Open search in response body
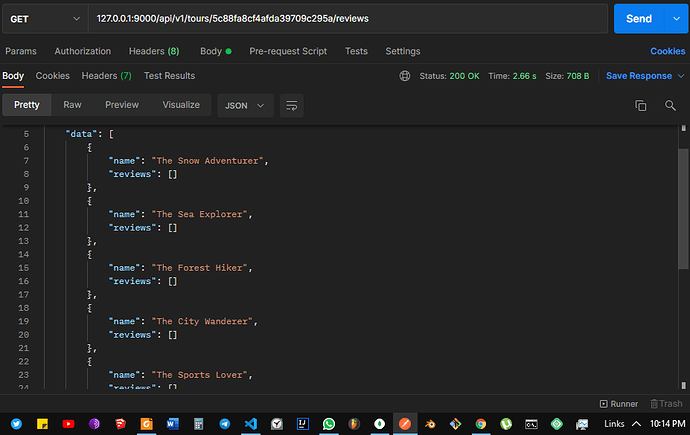This screenshot has height=435, width=690. (x=670, y=105)
